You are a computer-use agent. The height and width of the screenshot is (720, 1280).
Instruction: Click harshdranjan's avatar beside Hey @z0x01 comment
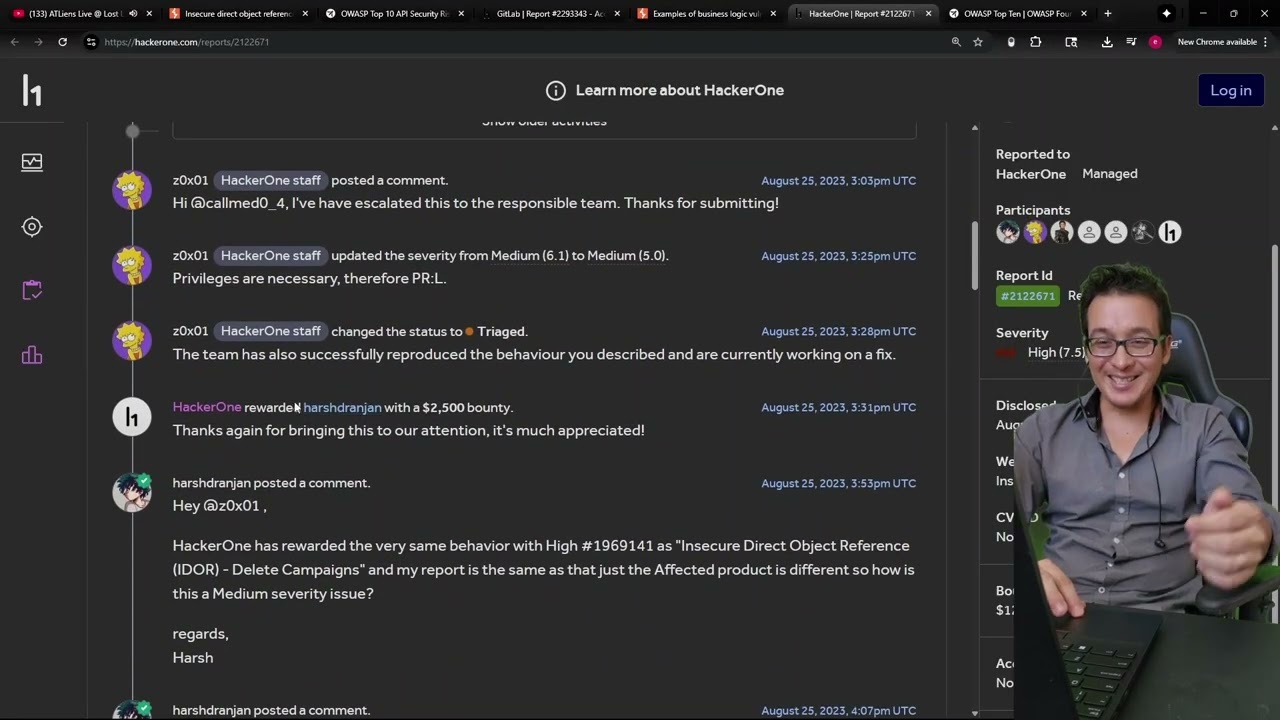pos(132,493)
